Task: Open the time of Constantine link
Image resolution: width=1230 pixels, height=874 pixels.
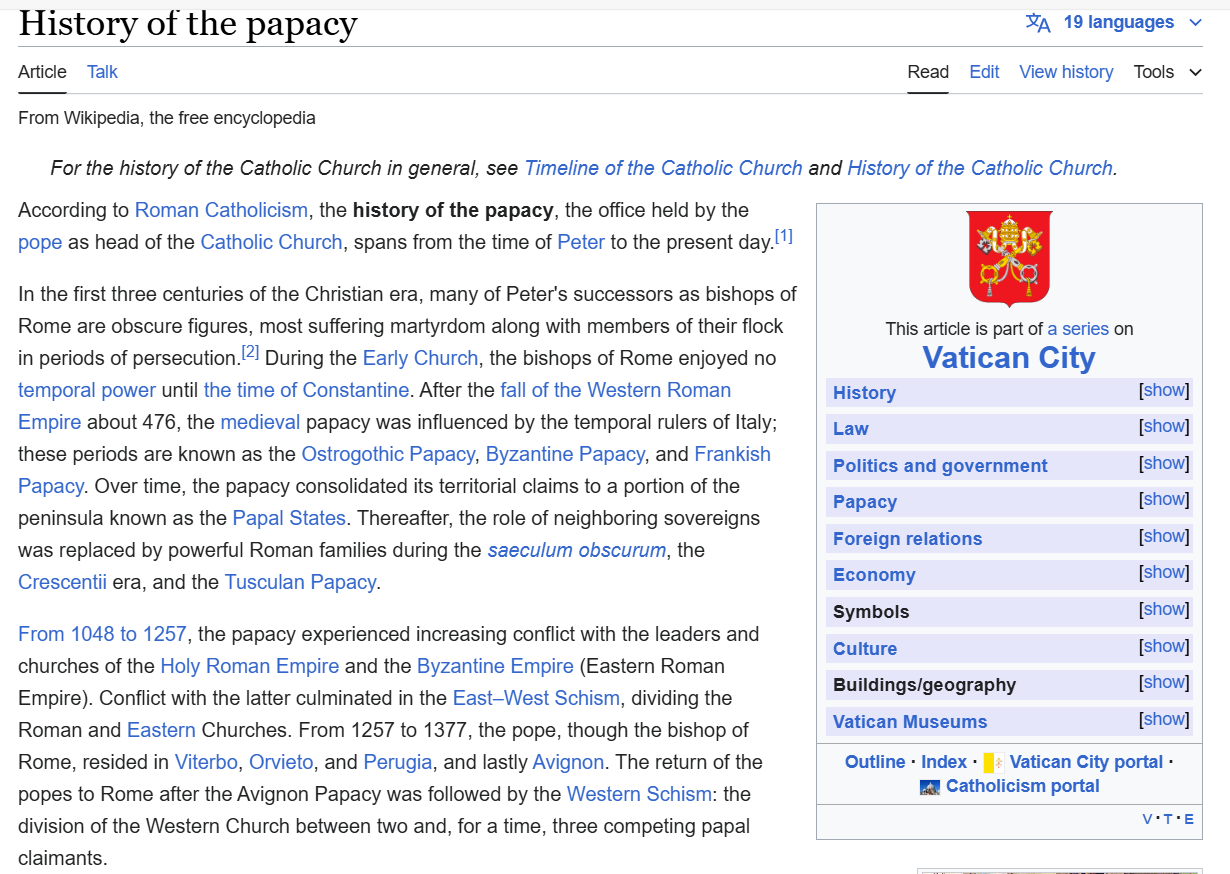Action: [x=306, y=390]
